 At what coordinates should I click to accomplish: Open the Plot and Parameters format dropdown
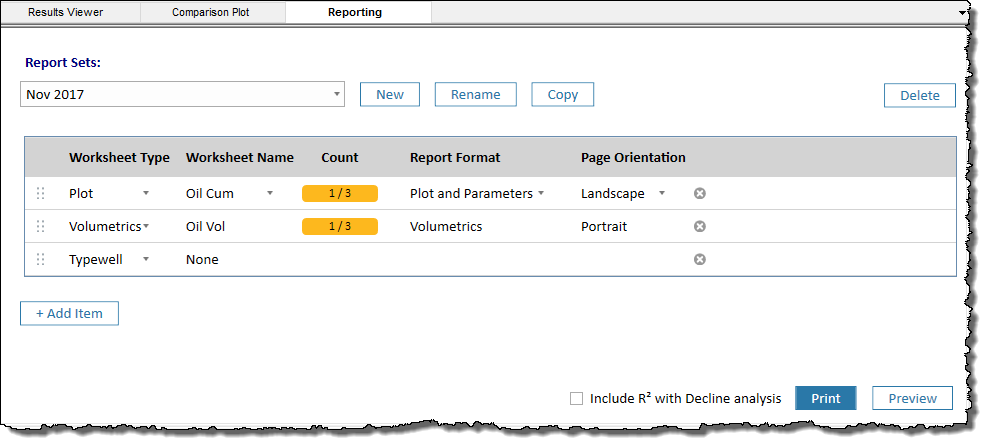pos(541,194)
